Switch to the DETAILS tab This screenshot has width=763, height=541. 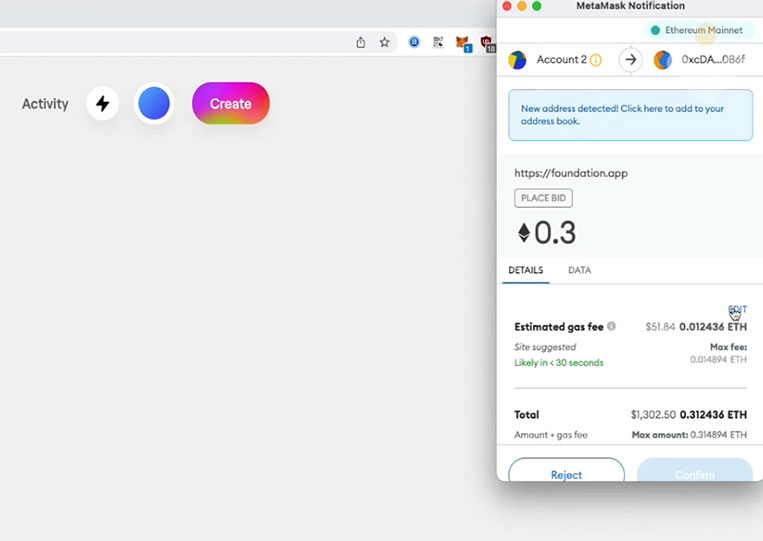526,270
